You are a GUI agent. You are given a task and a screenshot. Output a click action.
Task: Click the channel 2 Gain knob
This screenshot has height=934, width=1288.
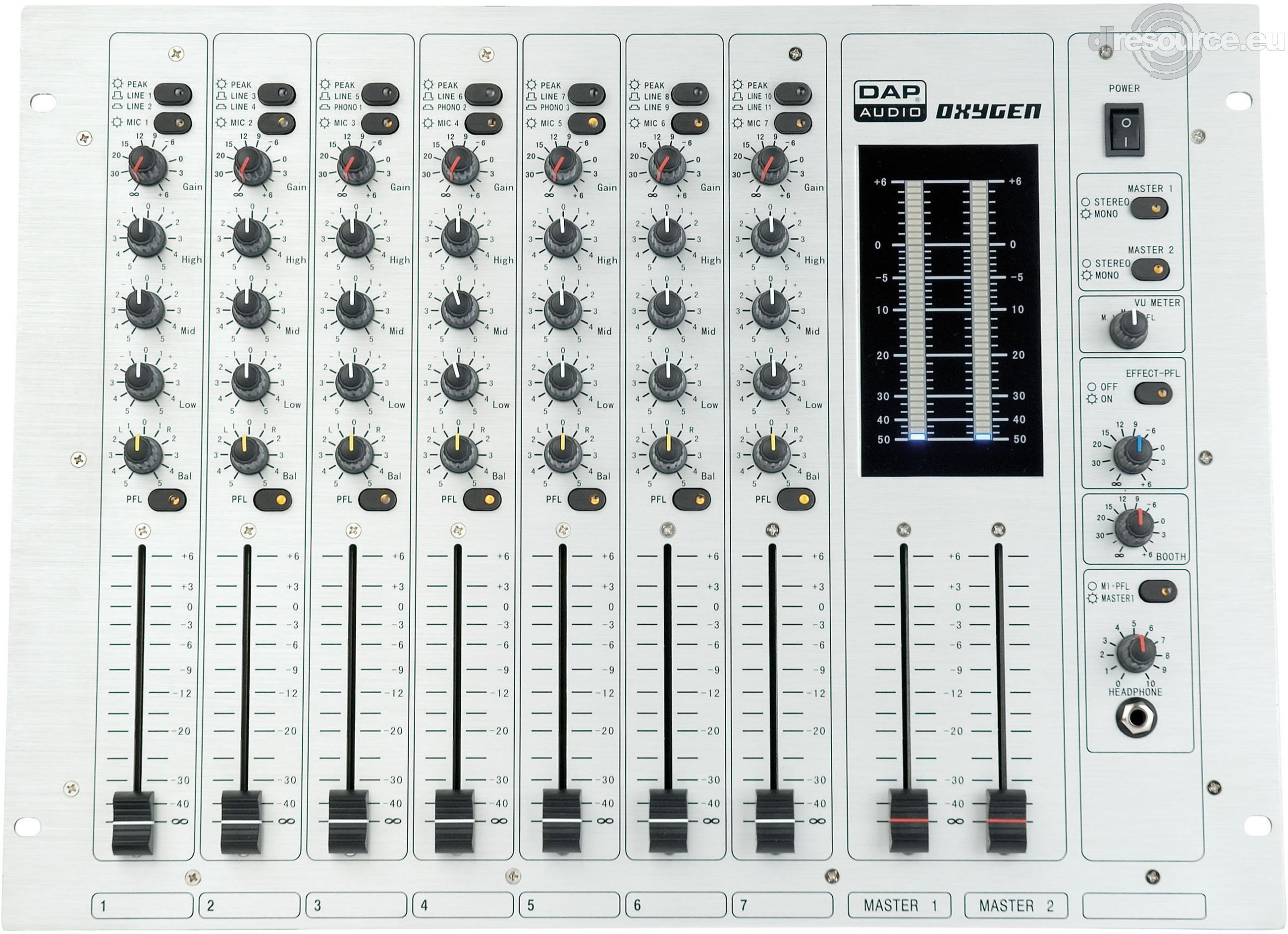[x=252, y=165]
